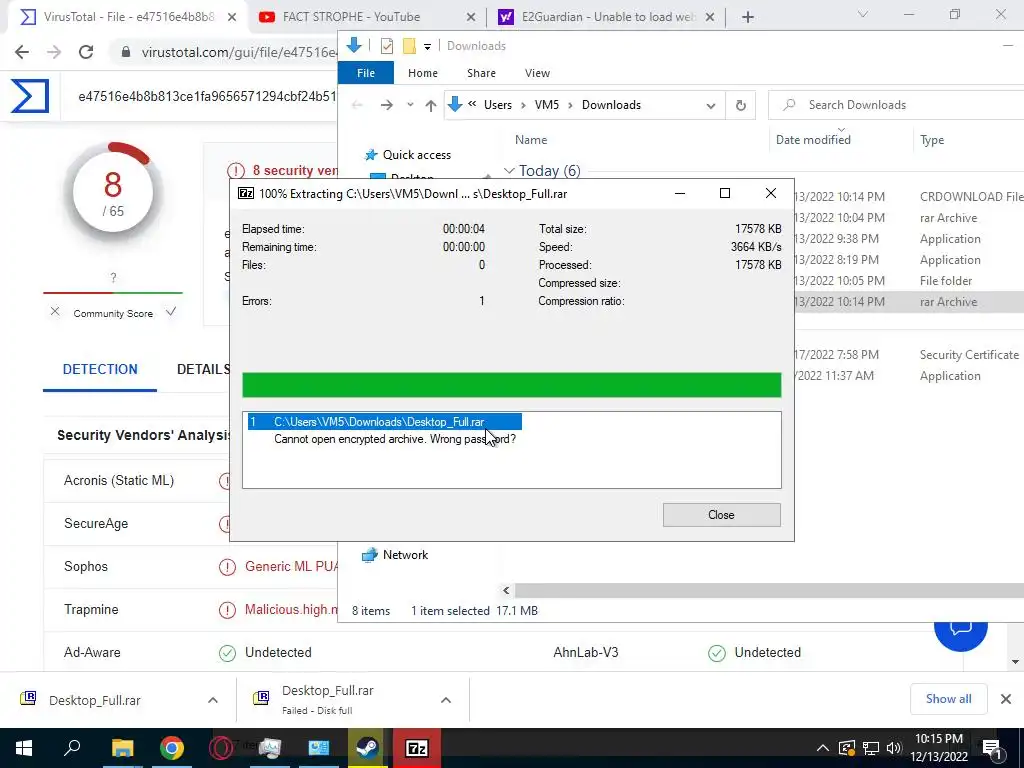Sort by the Name column header

pyautogui.click(x=531, y=139)
